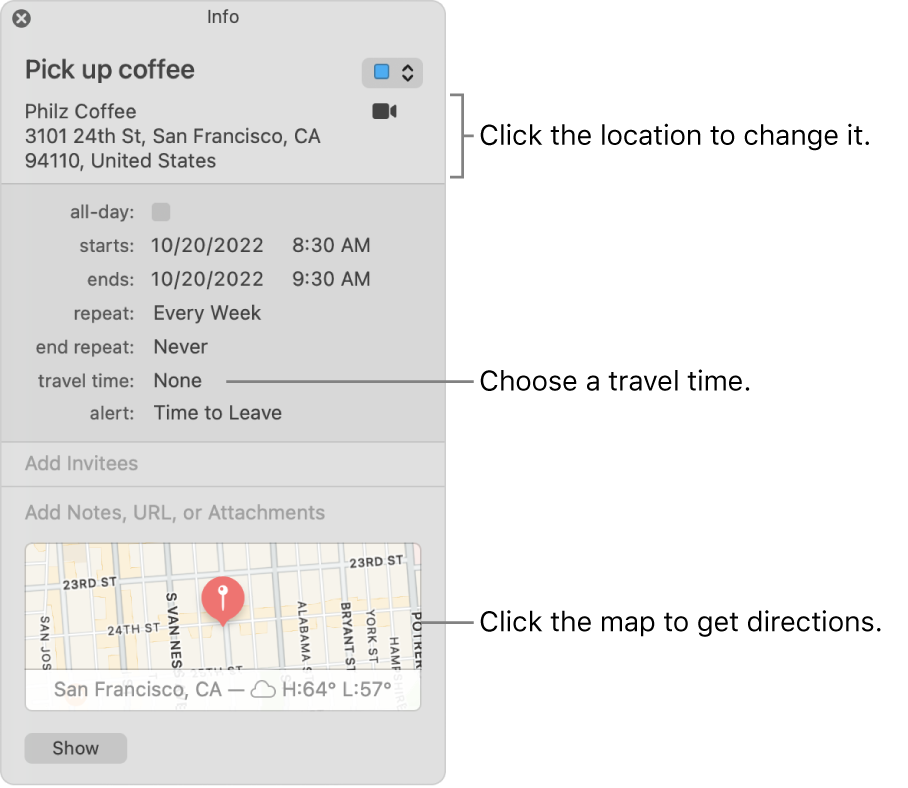This screenshot has height=788, width=908.
Task: Choose a travel time option
Action: pos(177,380)
